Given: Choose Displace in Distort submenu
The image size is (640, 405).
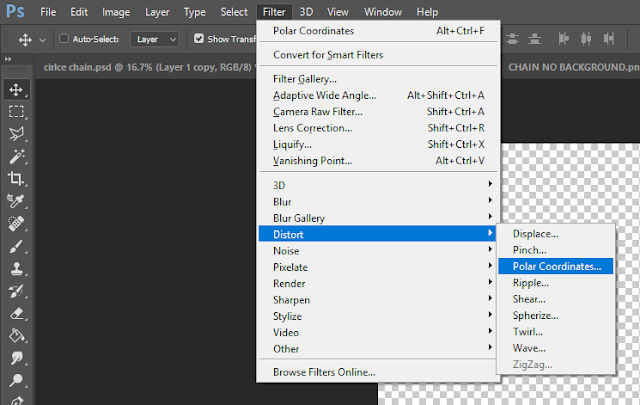Looking at the screenshot, I should click(556, 234).
